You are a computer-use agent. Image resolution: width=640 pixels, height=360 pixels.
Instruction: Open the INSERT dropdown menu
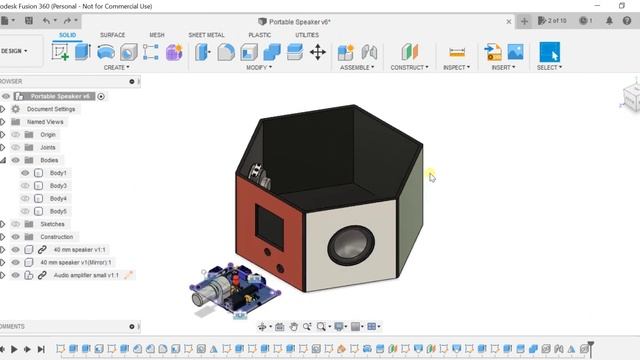(x=503, y=67)
